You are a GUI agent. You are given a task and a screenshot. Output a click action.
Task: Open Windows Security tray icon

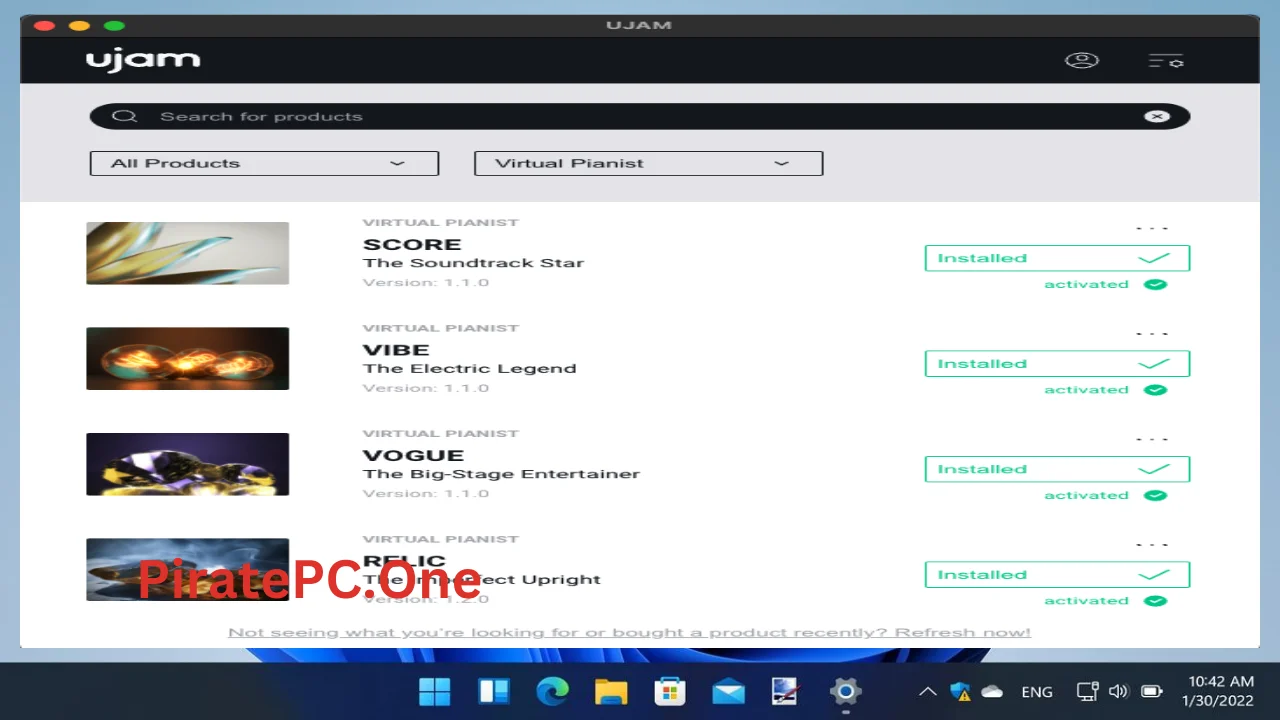click(x=961, y=691)
